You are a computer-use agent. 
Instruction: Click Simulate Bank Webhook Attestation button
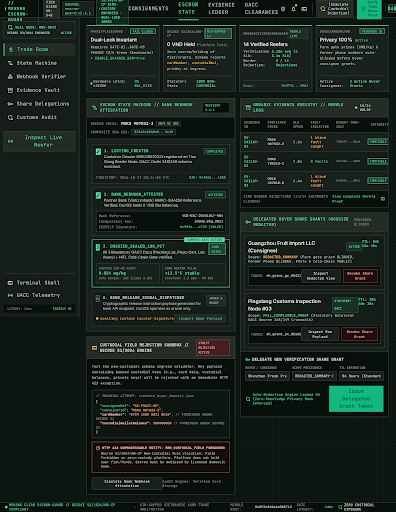pos(127,484)
